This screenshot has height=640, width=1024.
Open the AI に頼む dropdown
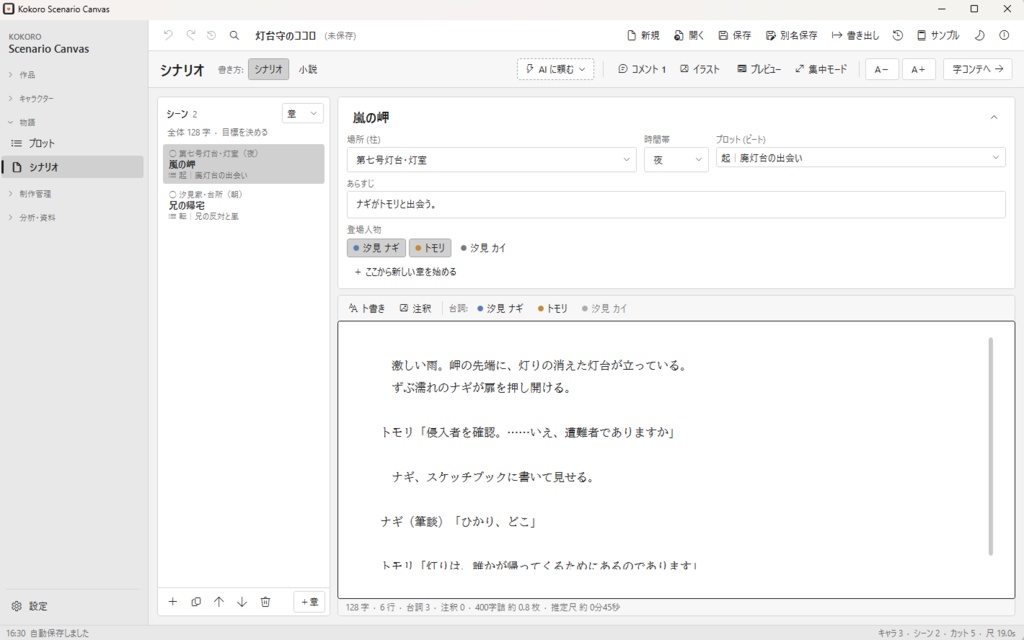pyautogui.click(x=555, y=69)
